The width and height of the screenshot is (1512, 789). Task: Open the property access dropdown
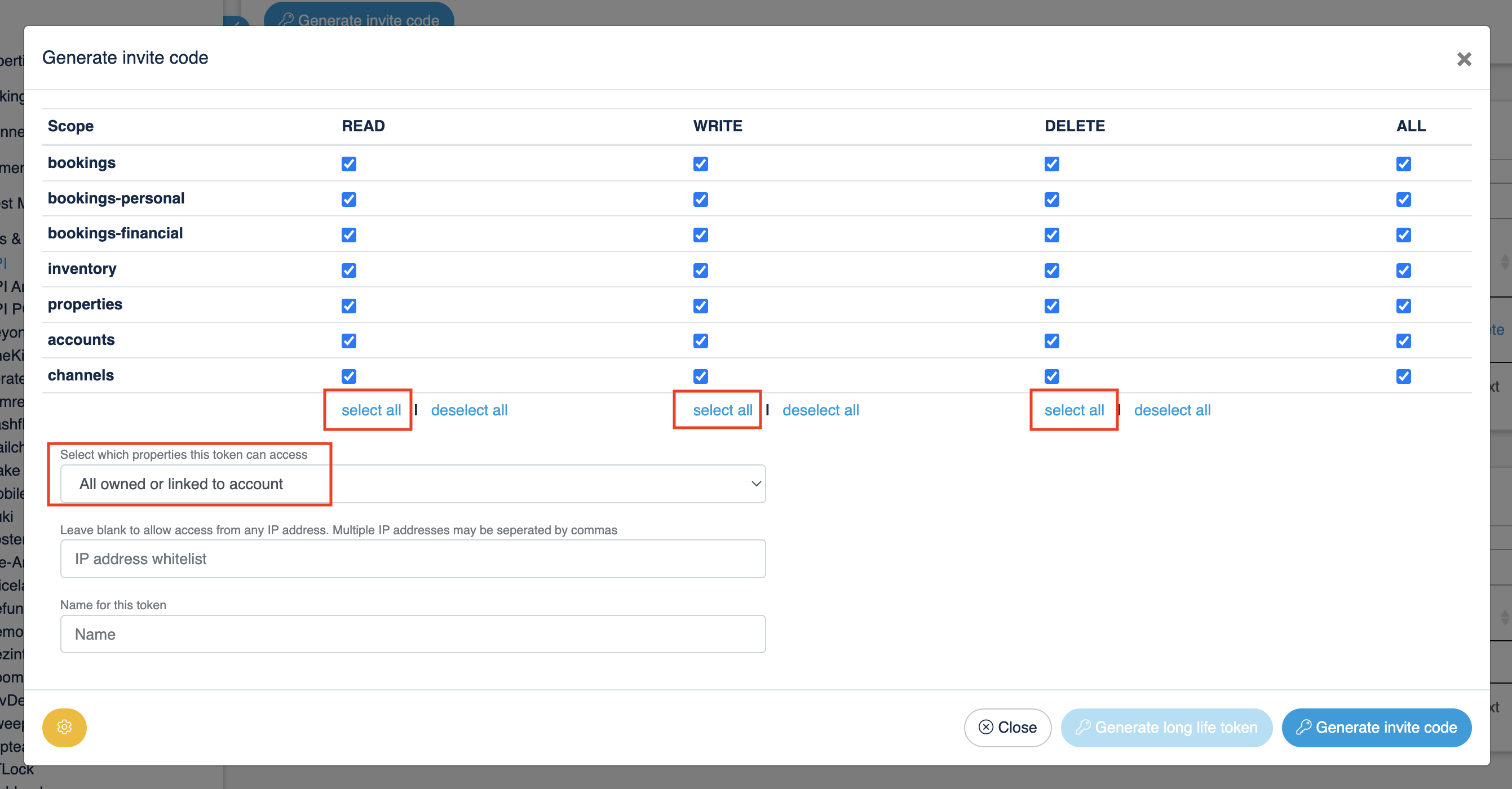[413, 484]
